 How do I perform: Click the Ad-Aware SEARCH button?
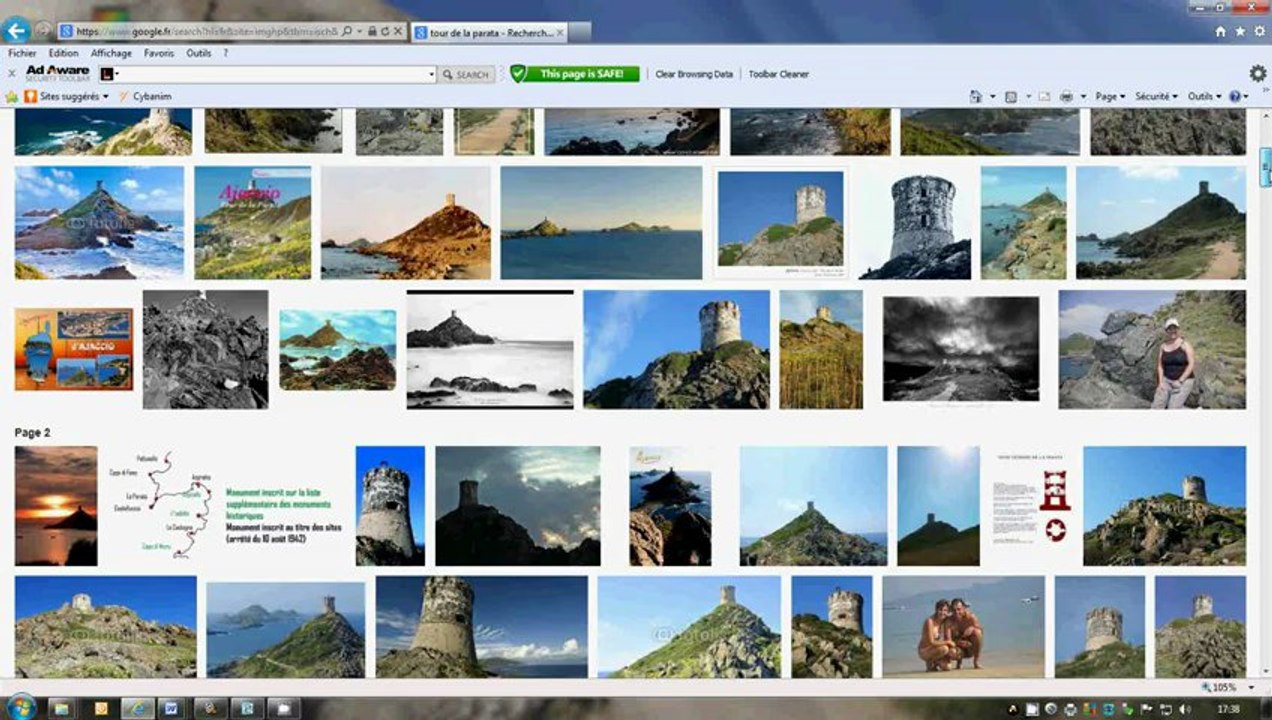[466, 74]
